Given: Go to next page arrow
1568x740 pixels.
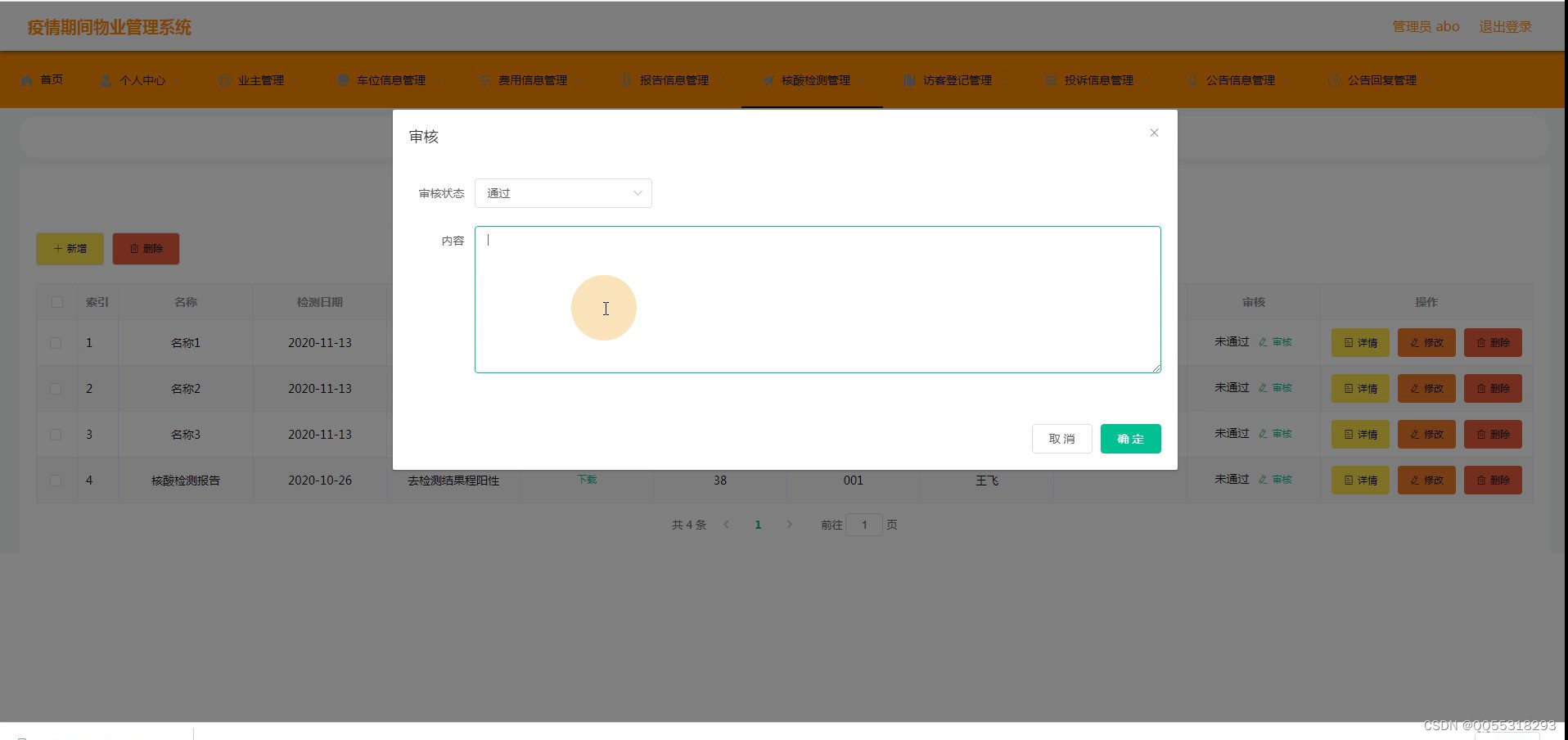Looking at the screenshot, I should click(x=789, y=525).
